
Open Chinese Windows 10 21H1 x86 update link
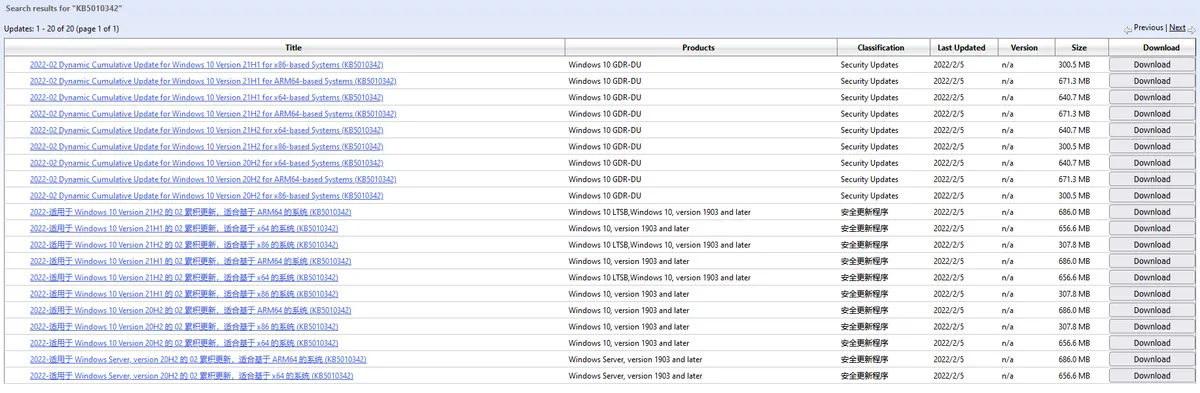pyautogui.click(x=184, y=294)
